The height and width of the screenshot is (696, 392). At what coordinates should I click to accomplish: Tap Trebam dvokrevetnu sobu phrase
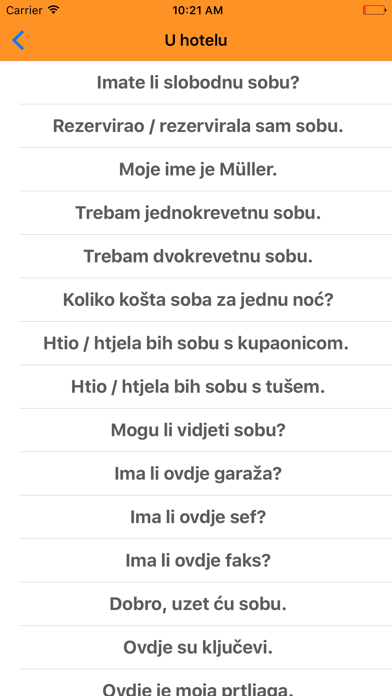click(196, 257)
